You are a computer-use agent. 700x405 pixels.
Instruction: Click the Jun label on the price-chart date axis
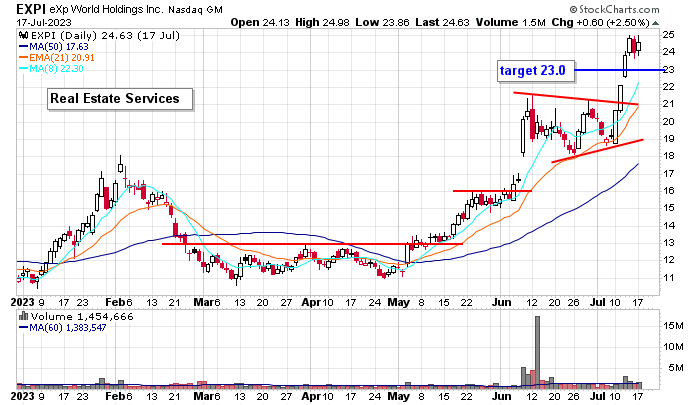point(501,302)
